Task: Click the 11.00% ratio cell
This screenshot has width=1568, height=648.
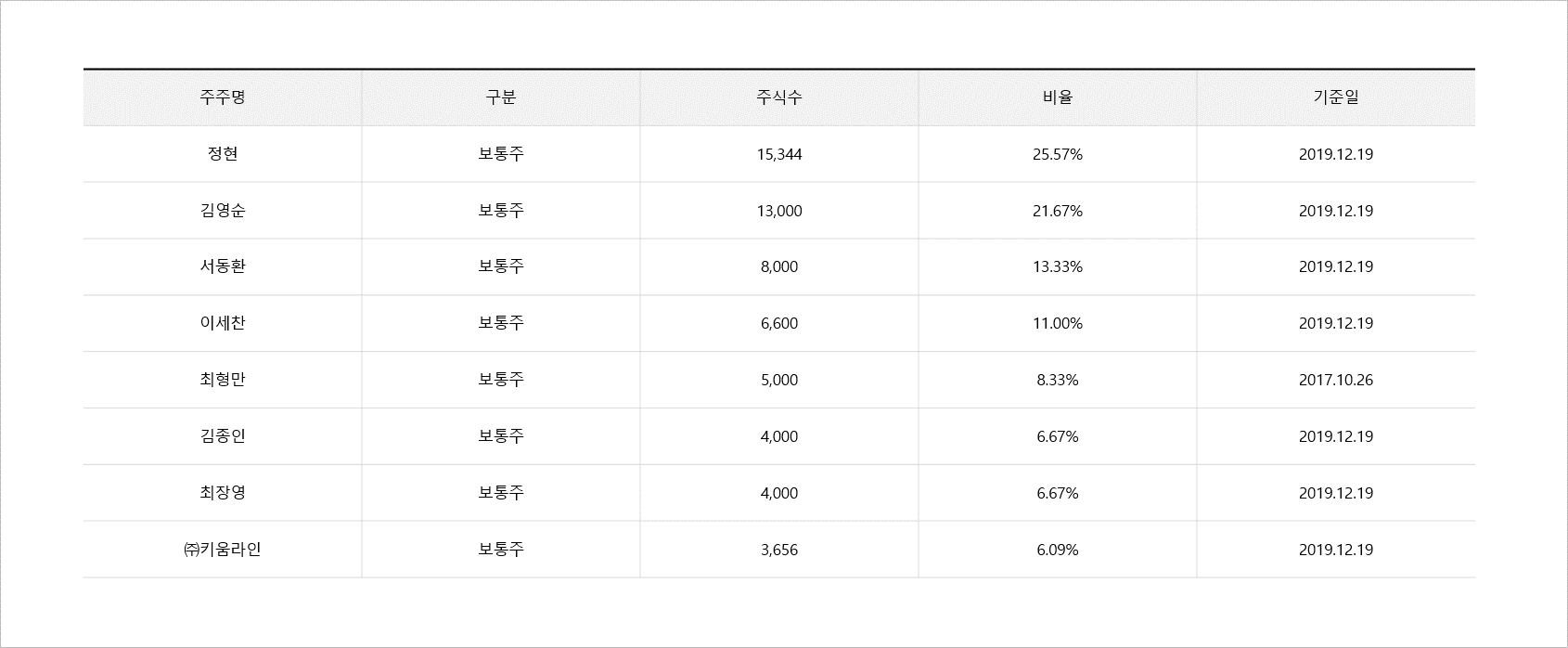Action: (1058, 323)
